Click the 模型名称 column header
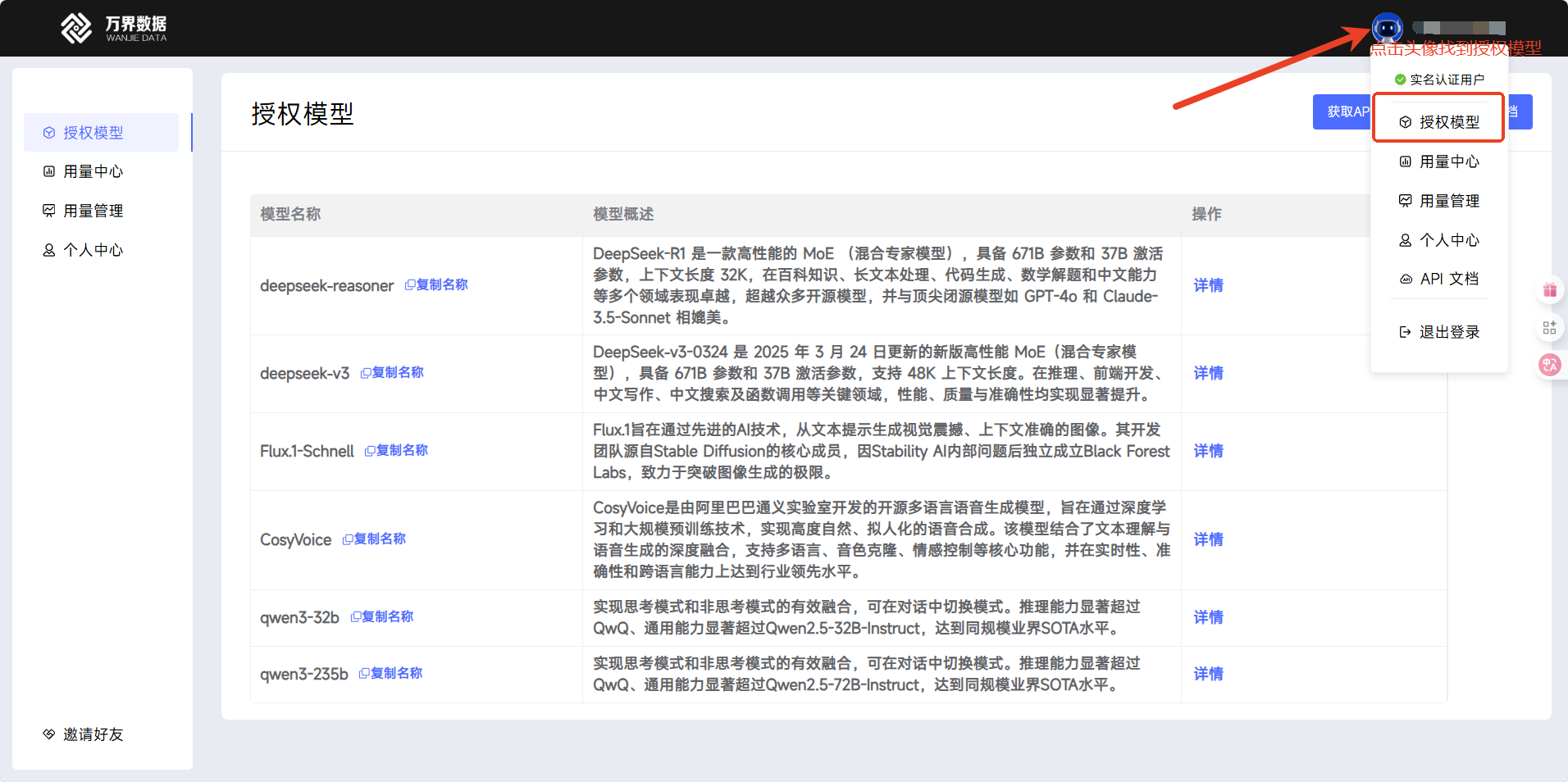This screenshot has width=1568, height=782. 290,214
